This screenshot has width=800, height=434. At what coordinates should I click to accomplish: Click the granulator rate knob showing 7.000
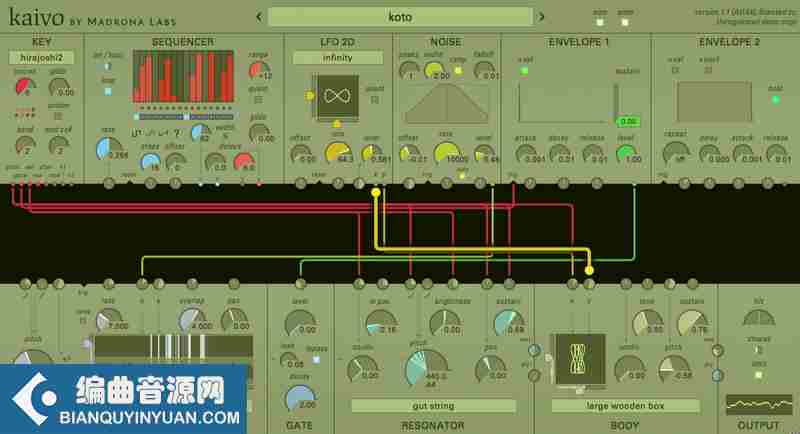pyautogui.click(x=109, y=320)
